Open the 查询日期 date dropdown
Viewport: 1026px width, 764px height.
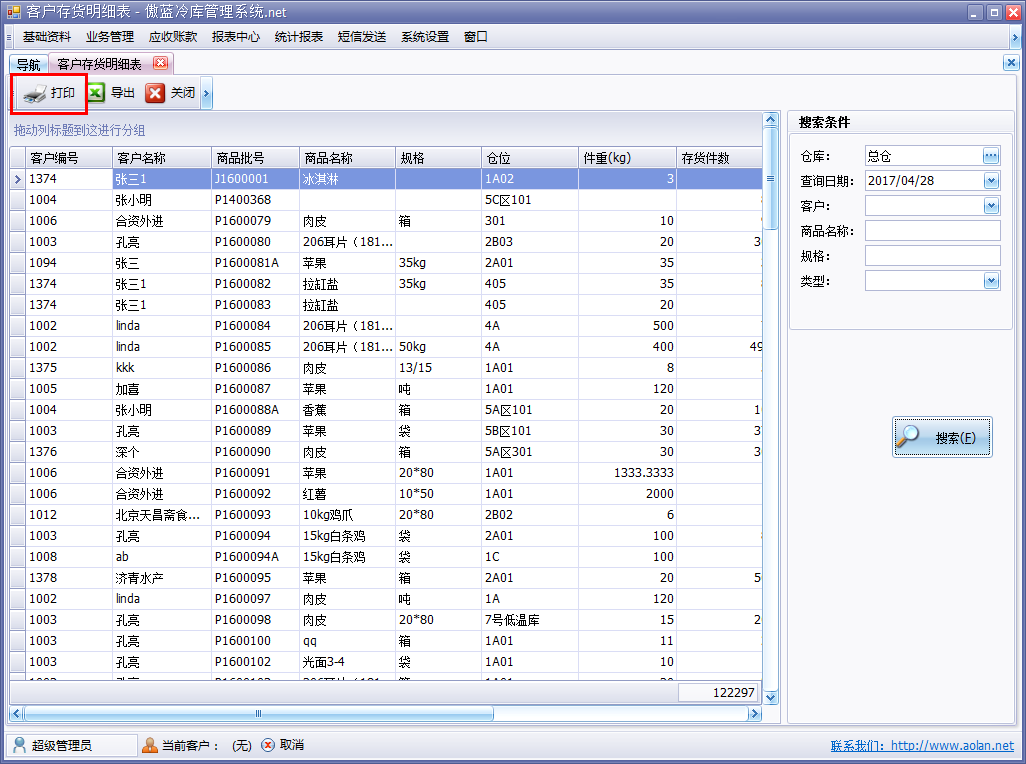click(x=990, y=180)
